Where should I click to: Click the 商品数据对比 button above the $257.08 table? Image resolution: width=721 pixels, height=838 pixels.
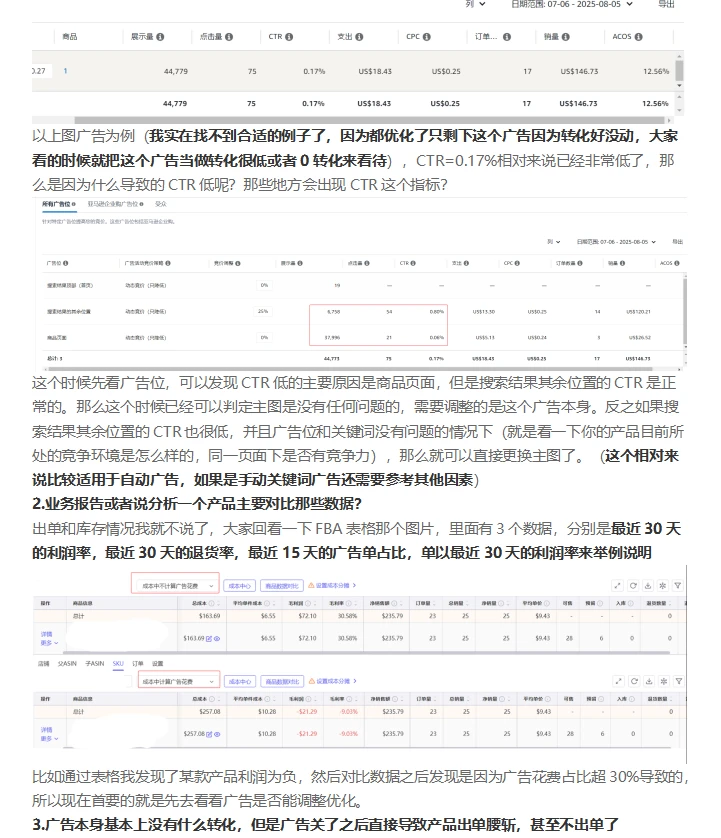click(282, 682)
